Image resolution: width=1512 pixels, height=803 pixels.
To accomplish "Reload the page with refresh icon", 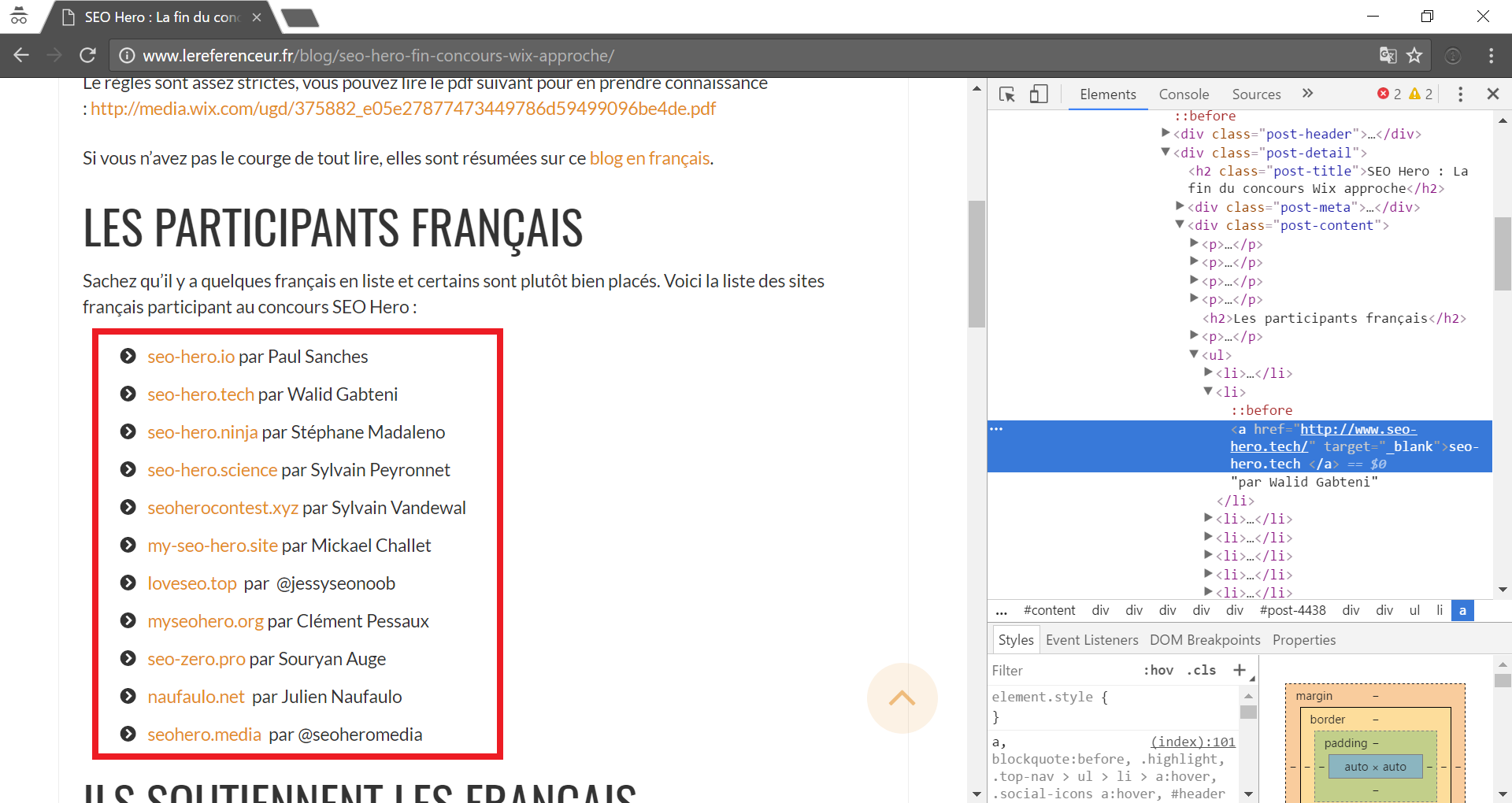I will pos(87,55).
